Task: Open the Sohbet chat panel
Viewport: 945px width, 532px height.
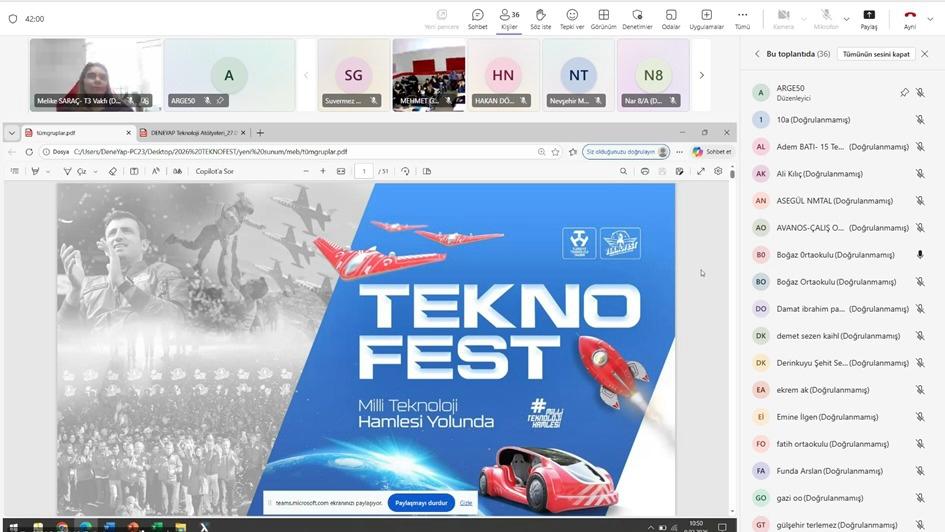Action: [x=477, y=18]
